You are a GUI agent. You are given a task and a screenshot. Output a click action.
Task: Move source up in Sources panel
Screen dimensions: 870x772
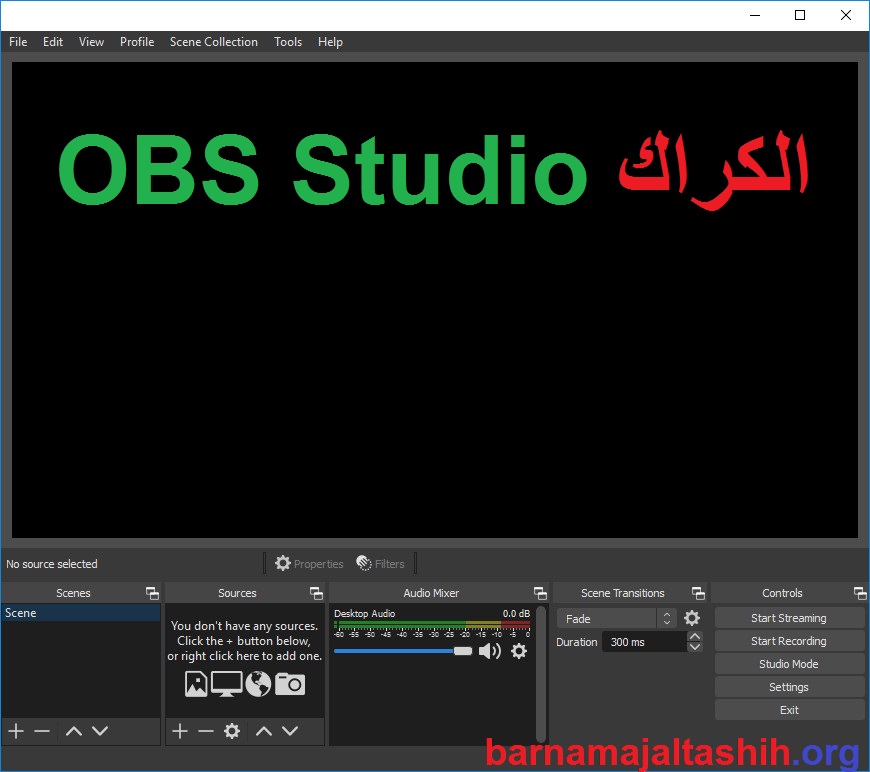click(264, 731)
